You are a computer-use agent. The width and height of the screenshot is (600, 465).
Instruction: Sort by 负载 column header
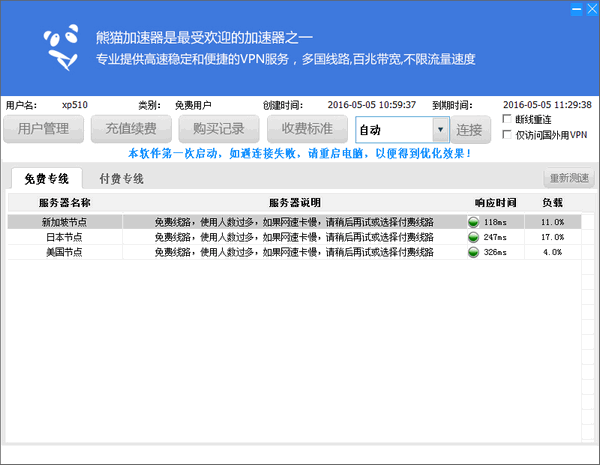point(553,203)
